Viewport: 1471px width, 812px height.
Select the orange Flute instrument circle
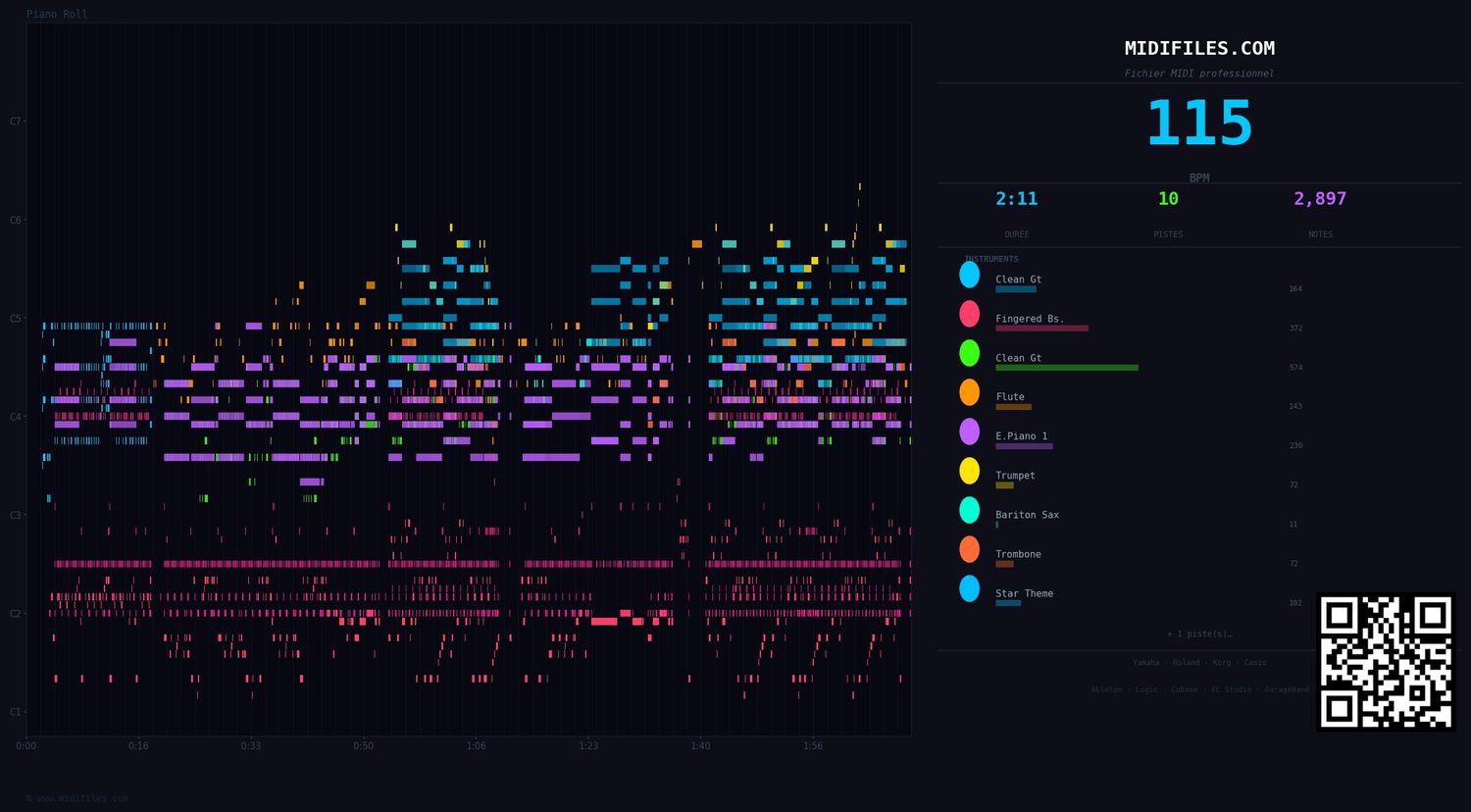[969, 392]
